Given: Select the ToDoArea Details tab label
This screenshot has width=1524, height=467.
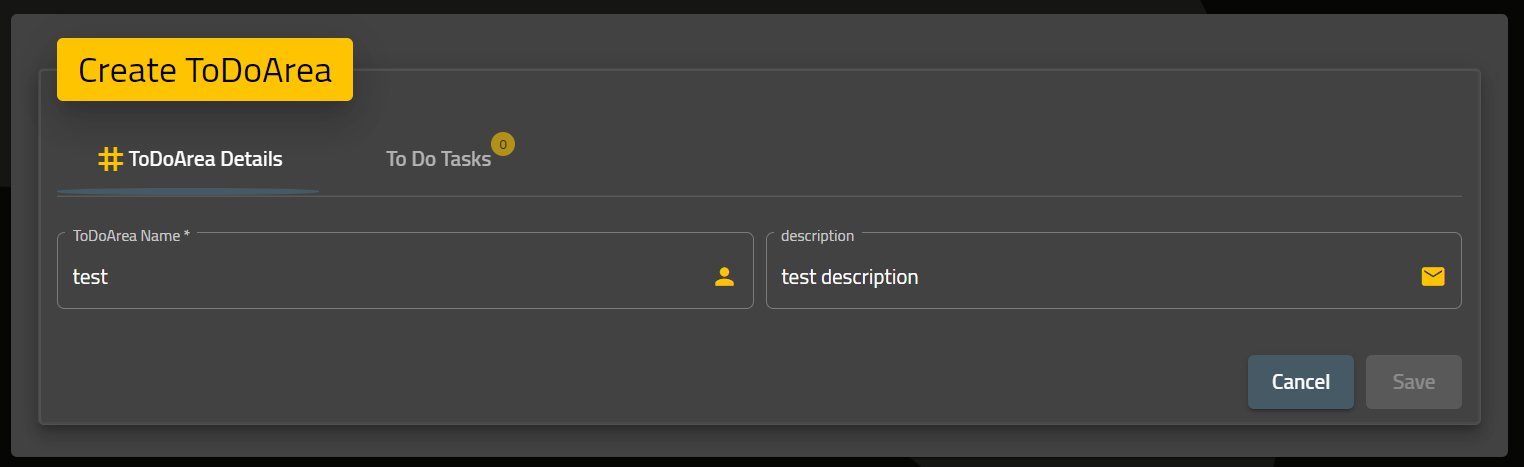Looking at the screenshot, I should pos(205,159).
